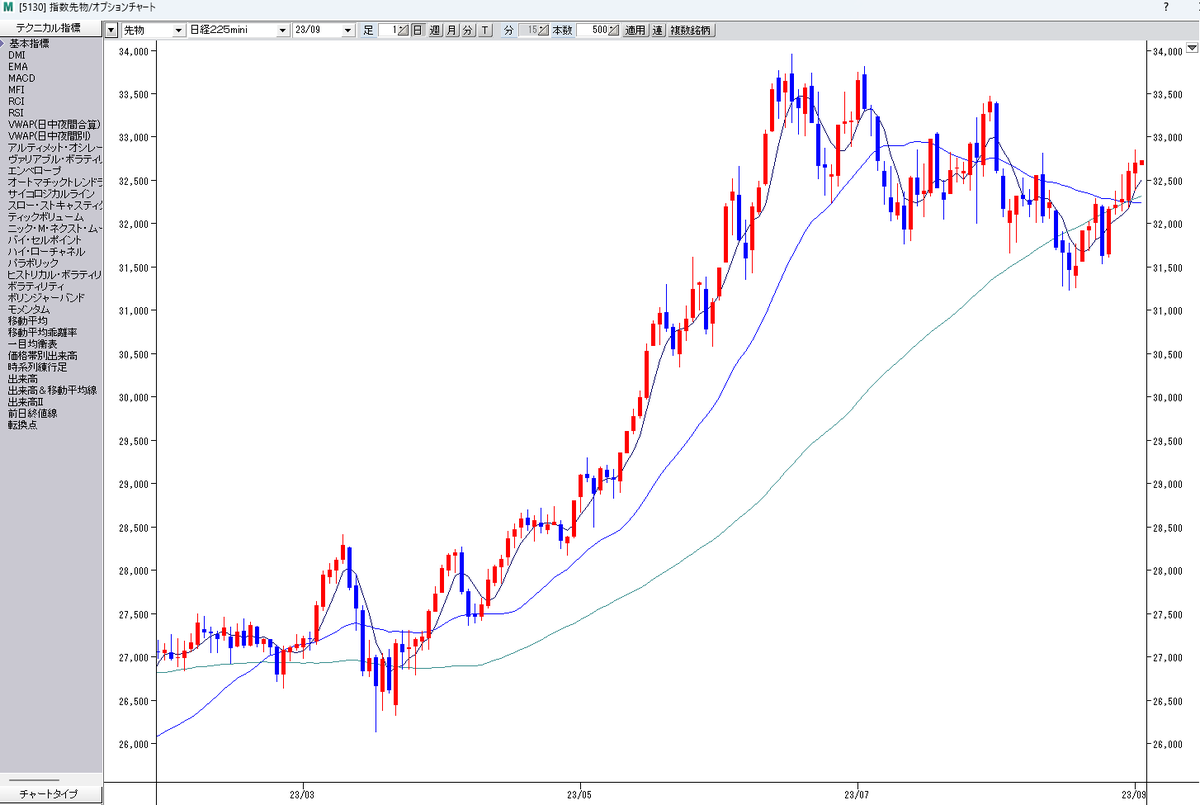Screen dimensions: 1200x805
Task: Click the 本数 stepper arrows
Action: (614, 30)
